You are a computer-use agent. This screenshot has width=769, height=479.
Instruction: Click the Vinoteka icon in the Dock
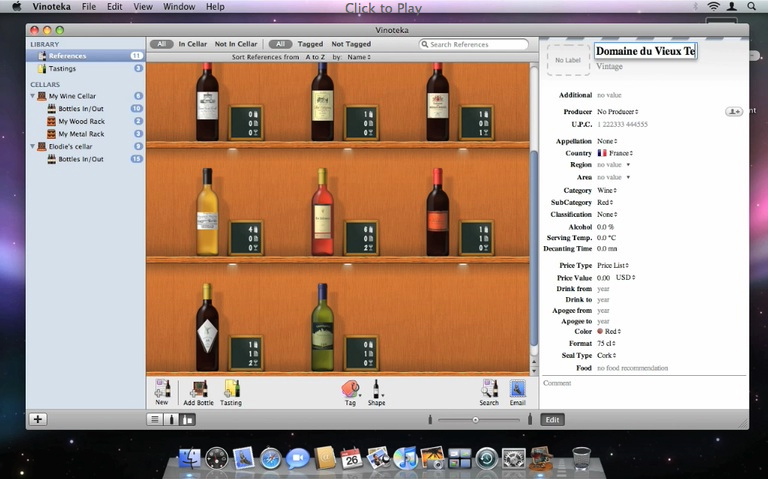(541, 458)
